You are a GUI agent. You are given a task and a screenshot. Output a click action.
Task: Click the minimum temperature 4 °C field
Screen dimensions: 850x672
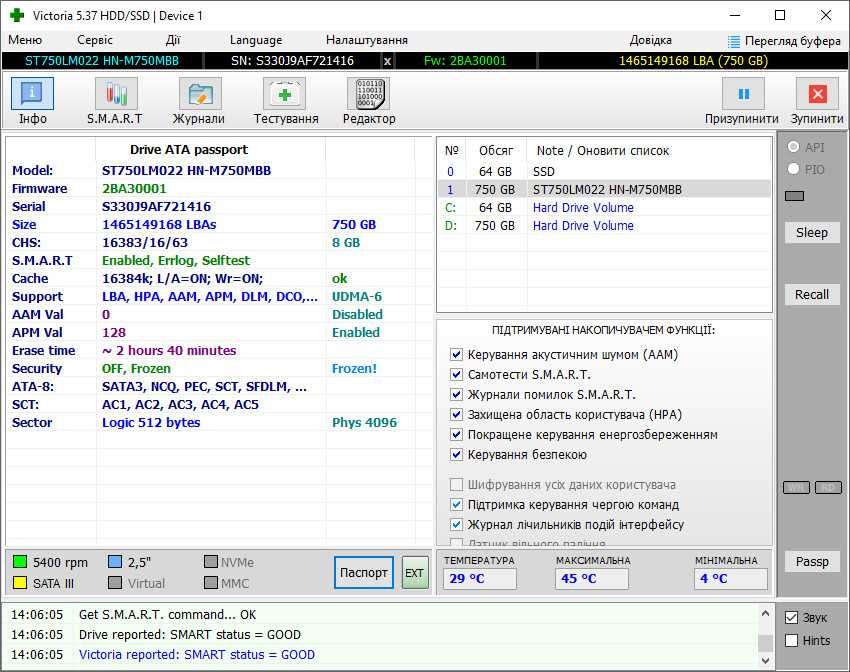731,579
